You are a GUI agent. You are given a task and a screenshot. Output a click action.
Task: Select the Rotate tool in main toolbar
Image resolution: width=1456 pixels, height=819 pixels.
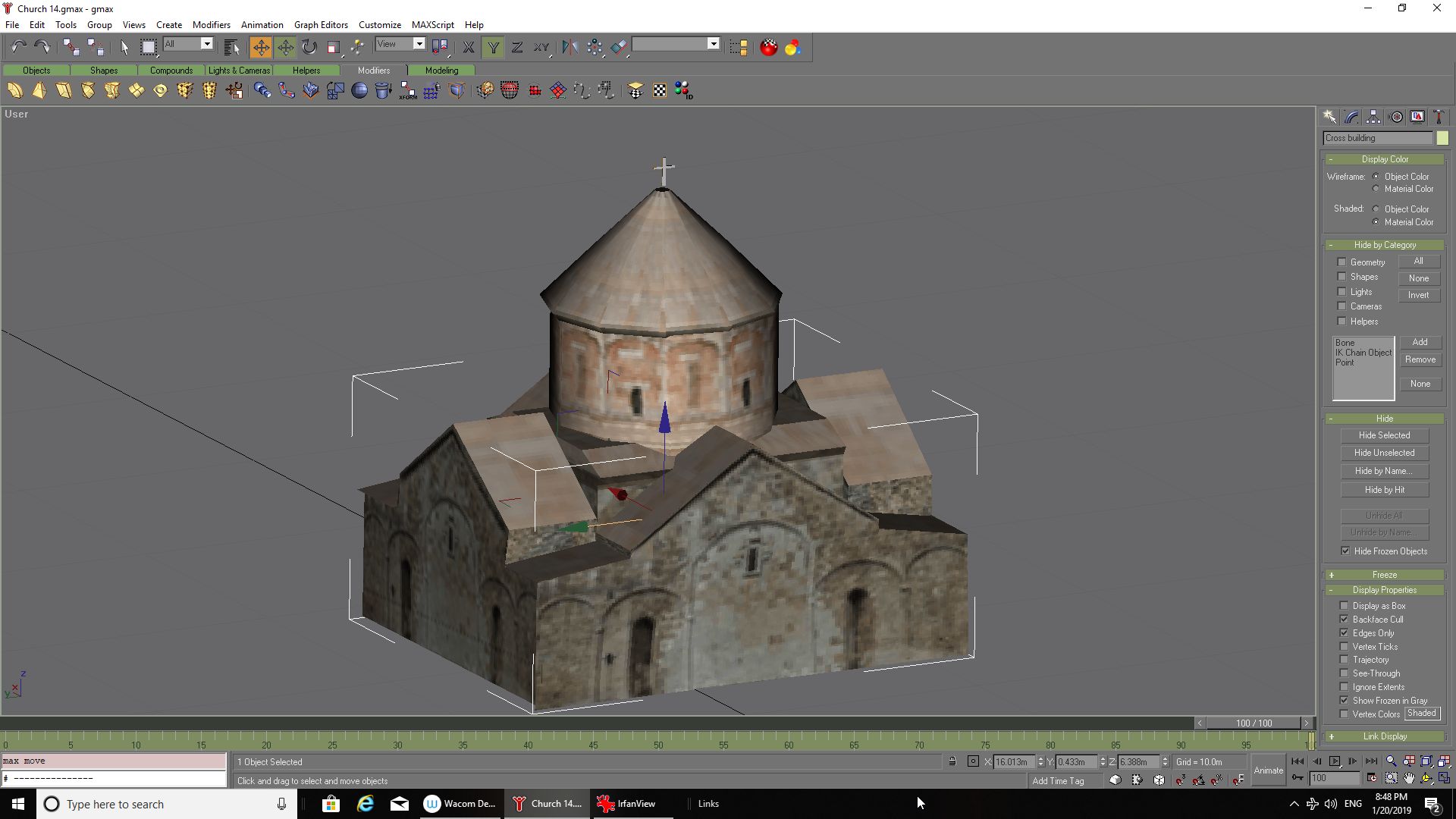[309, 48]
